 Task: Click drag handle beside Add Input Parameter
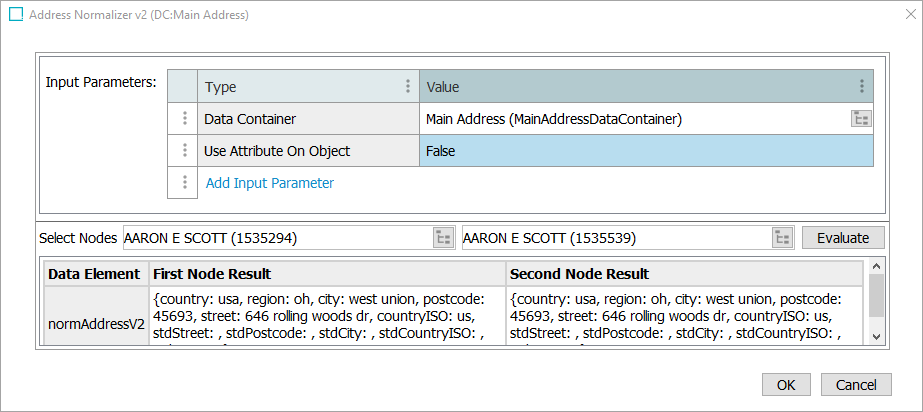click(184, 183)
